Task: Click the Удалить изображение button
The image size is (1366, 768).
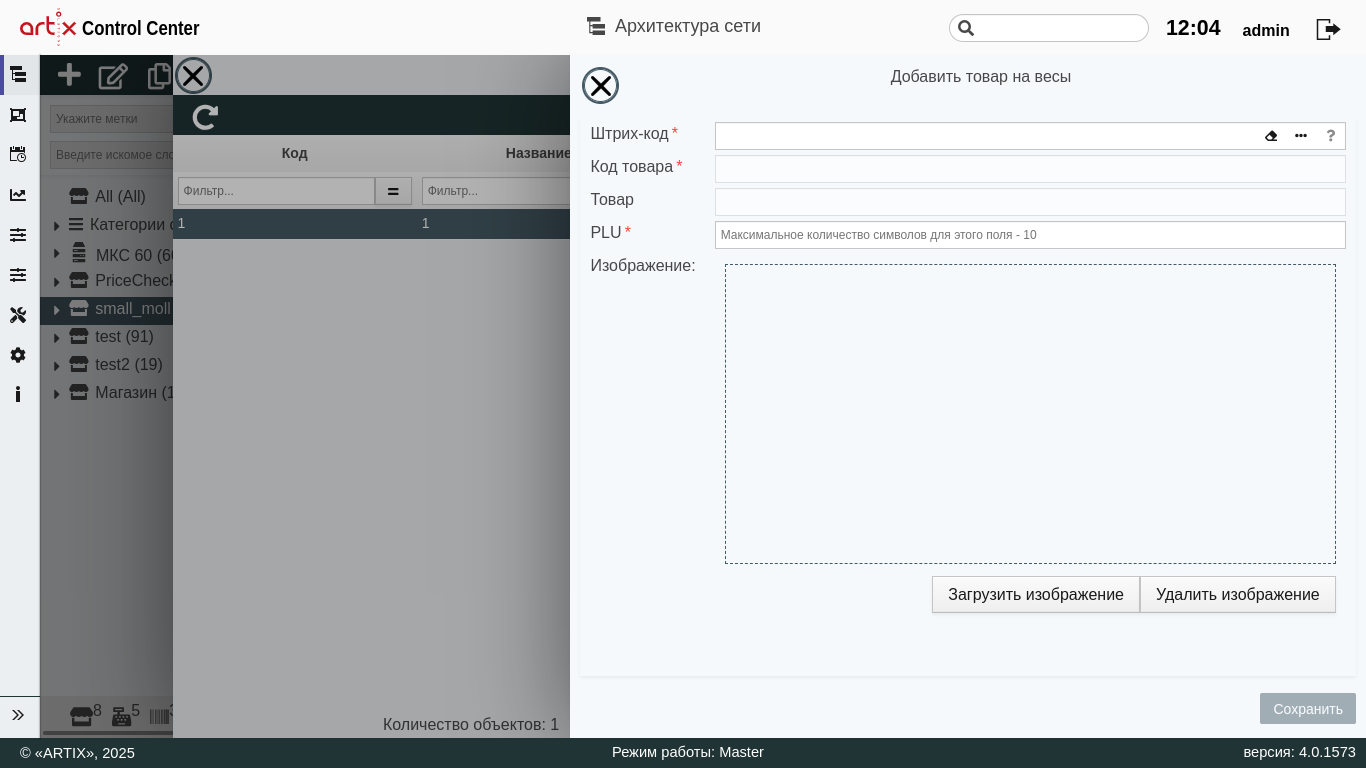Action: [x=1237, y=595]
